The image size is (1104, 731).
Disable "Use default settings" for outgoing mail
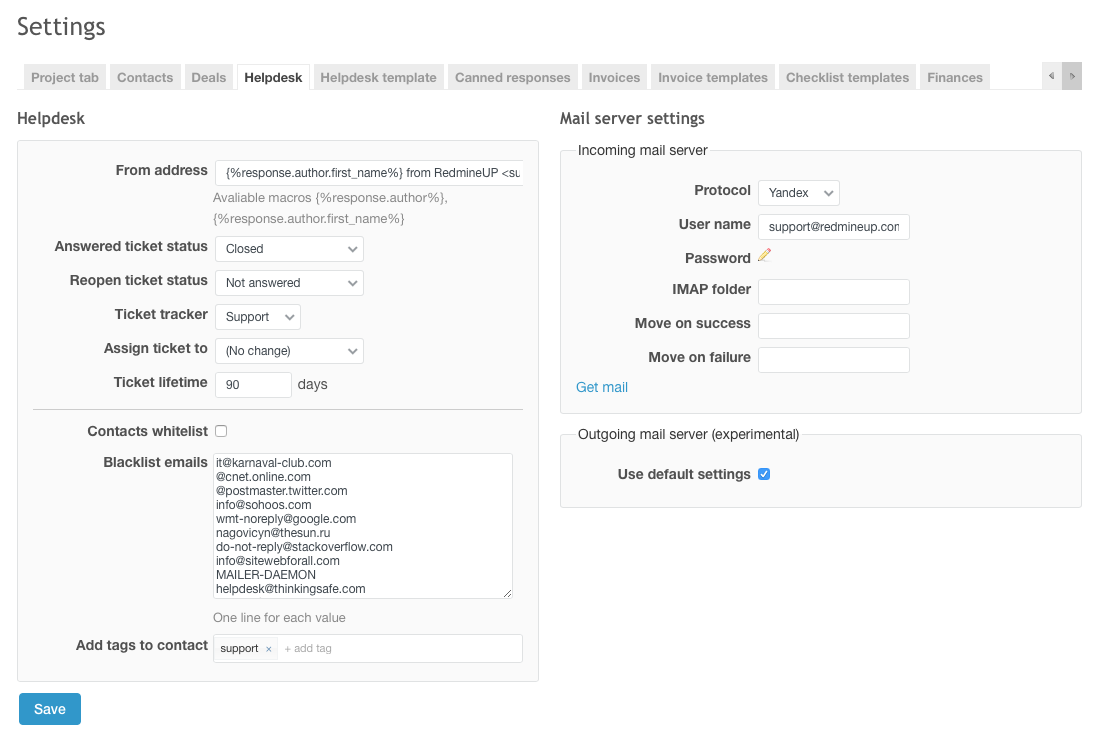pyautogui.click(x=764, y=474)
